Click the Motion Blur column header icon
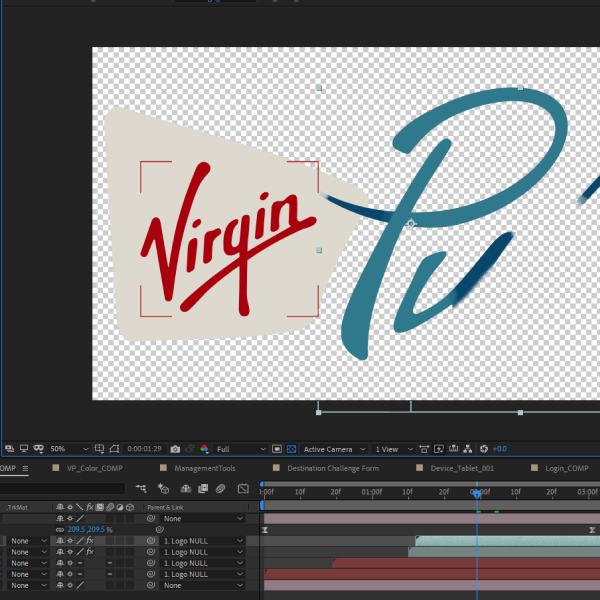The image size is (600, 600). pos(110,507)
